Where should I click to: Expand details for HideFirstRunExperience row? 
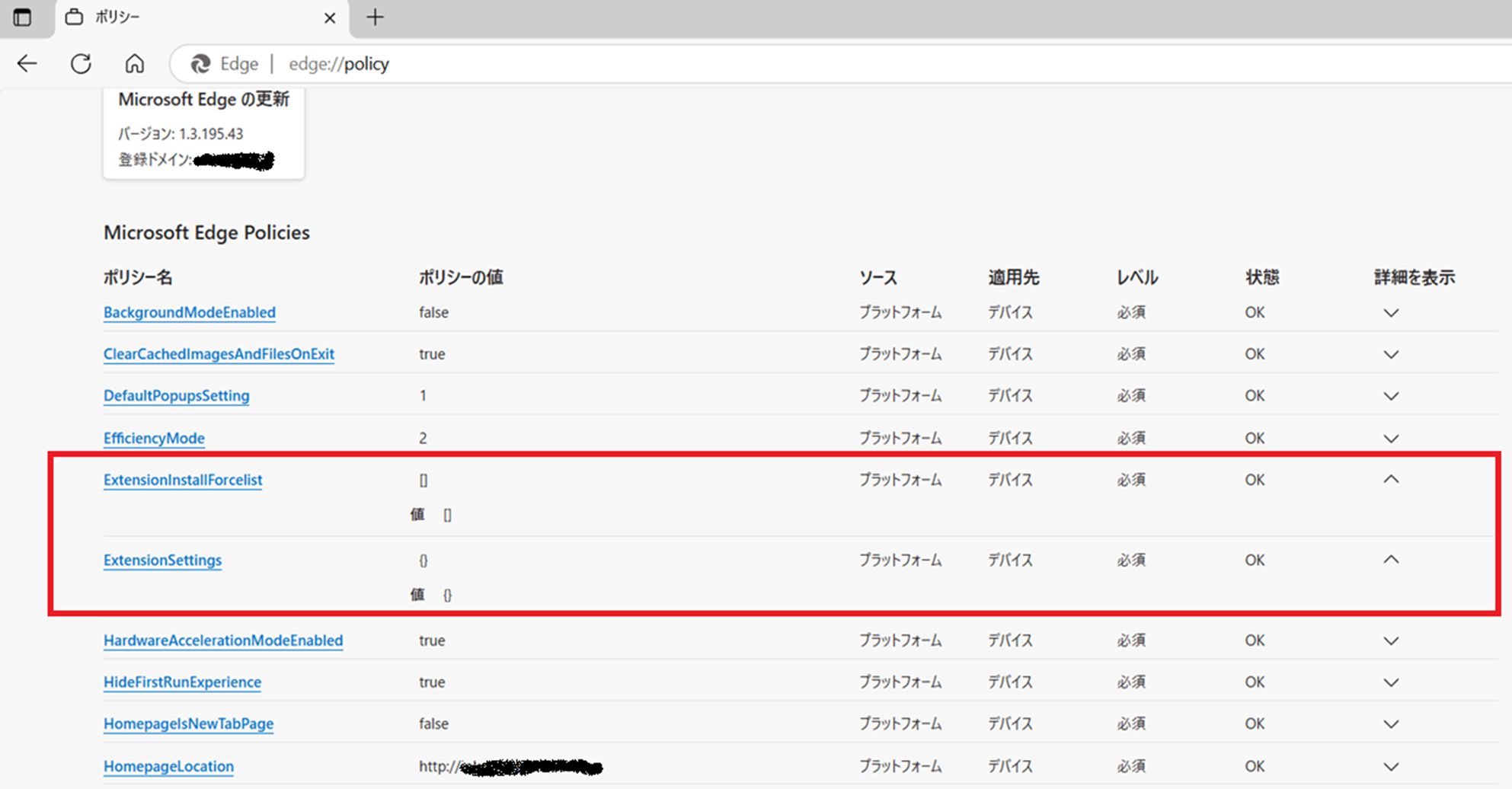point(1391,682)
